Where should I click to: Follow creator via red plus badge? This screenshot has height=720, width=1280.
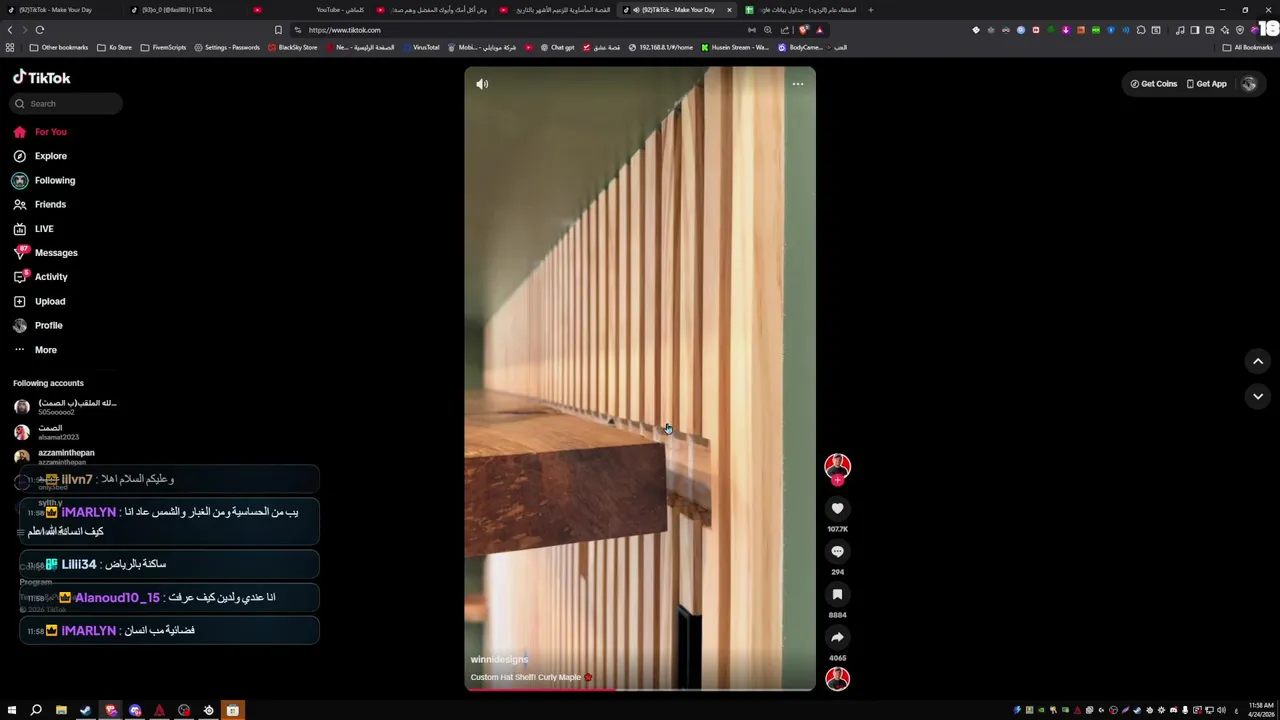tap(837, 480)
